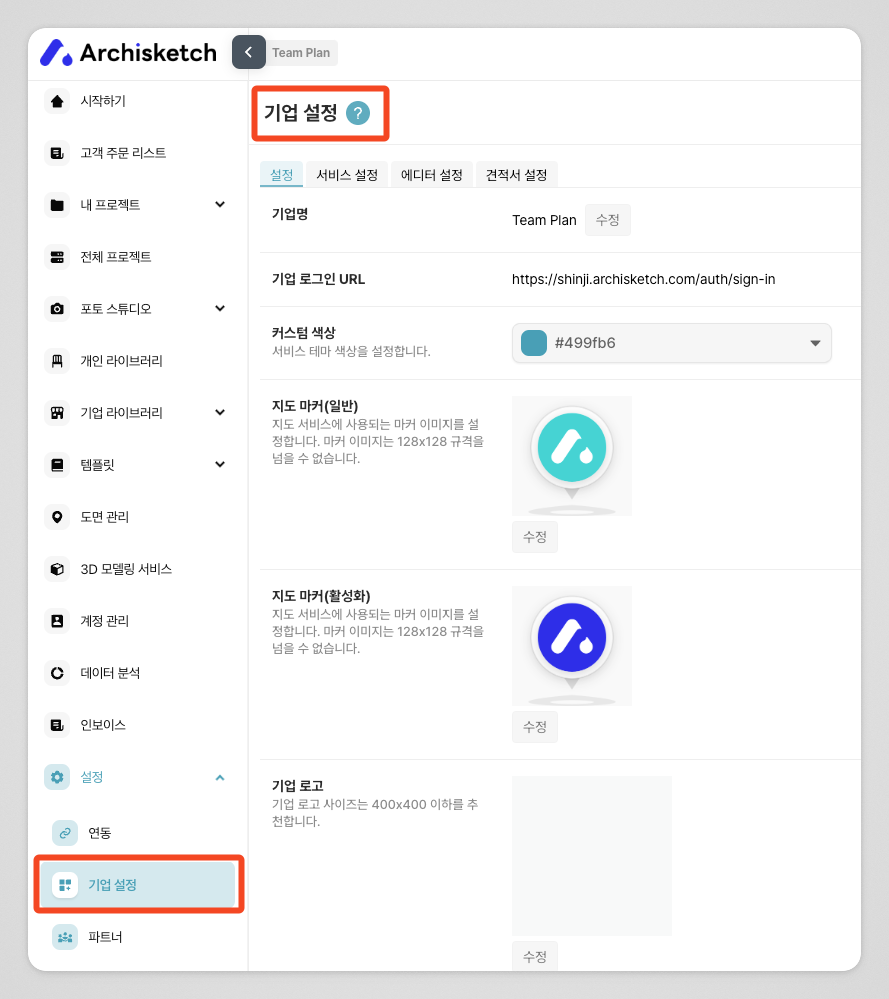Click the chart icon for 데이터 분석
The width and height of the screenshot is (889, 999).
tap(57, 673)
